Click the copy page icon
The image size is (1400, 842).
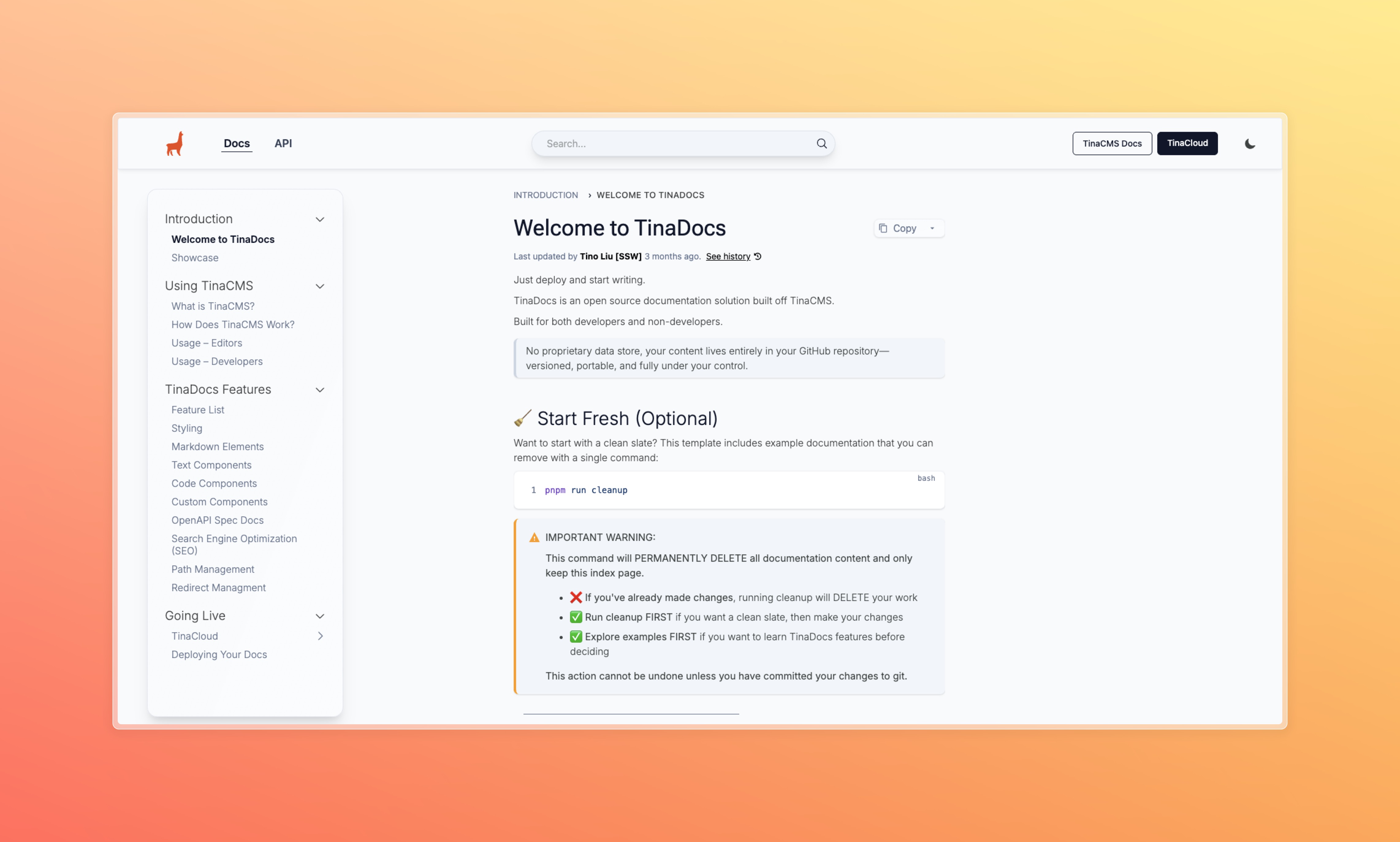point(883,228)
